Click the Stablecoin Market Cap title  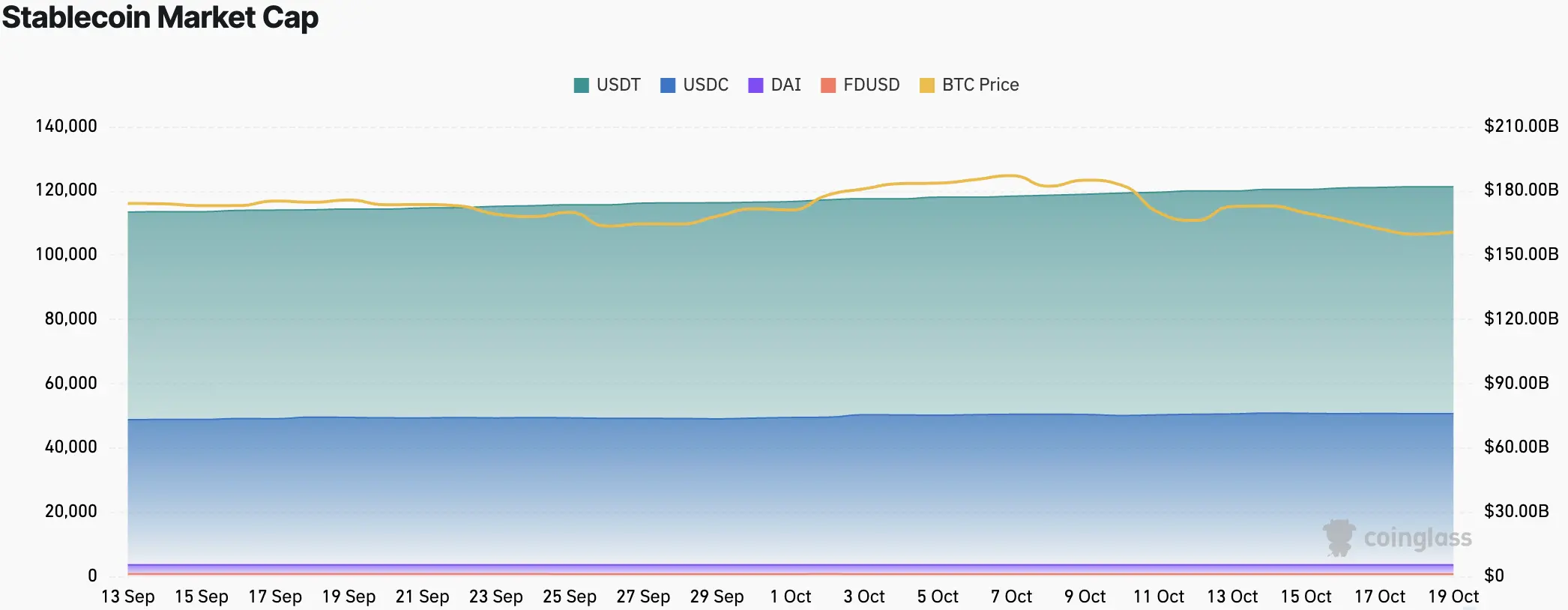point(160,17)
